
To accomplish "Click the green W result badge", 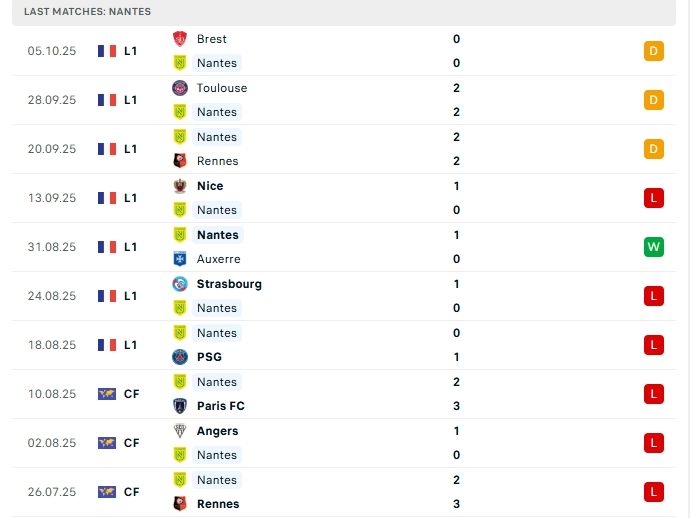I will tap(654, 247).
